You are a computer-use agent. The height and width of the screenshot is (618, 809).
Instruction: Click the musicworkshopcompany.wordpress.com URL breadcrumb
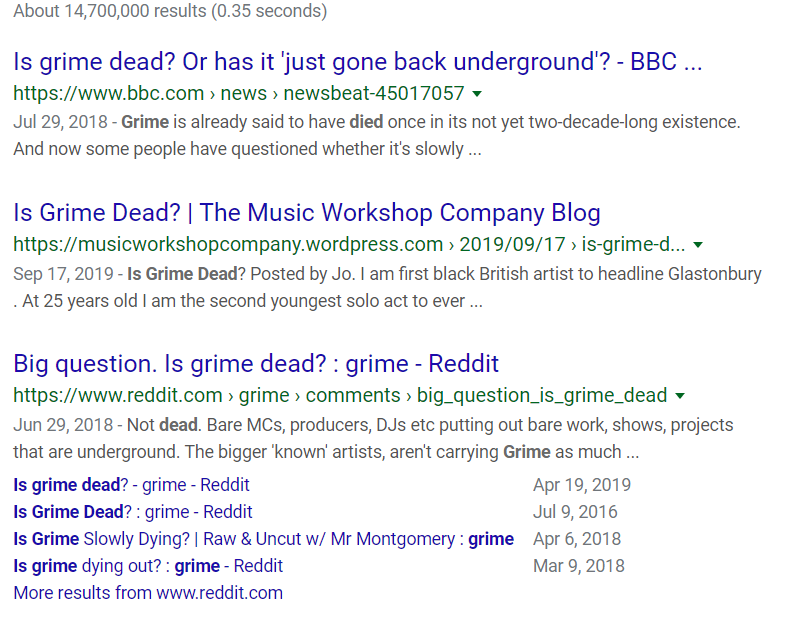coord(349,245)
